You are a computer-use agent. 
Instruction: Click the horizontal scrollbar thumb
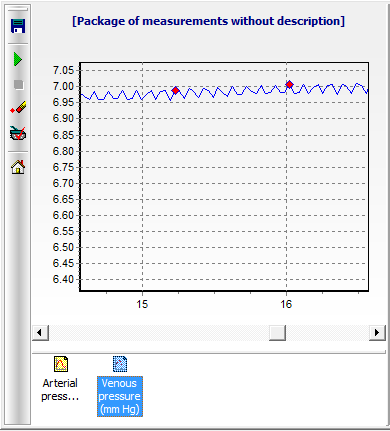coord(277,332)
